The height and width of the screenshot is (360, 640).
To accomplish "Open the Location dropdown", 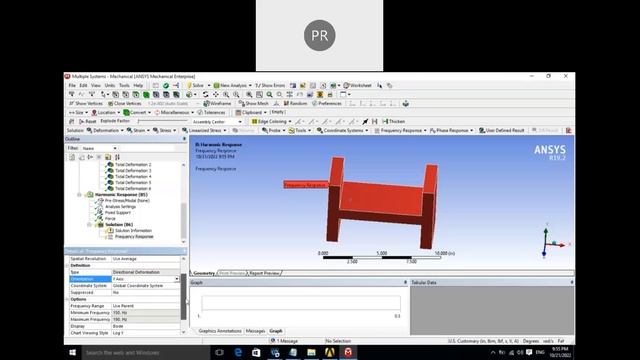I will click(106, 112).
